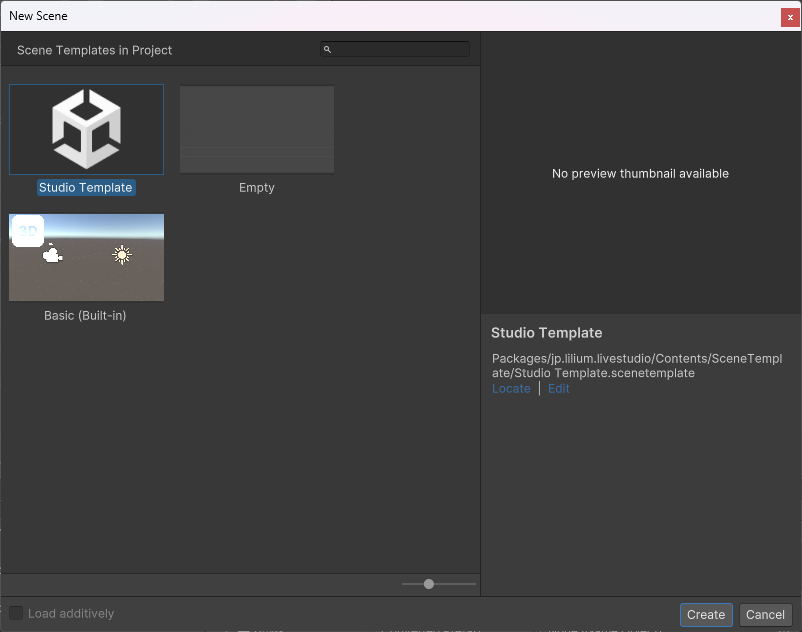Click the Studio Template title in details pane

547,333
